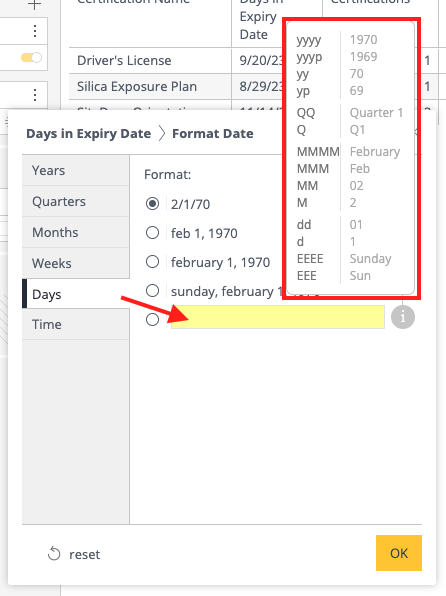Click the OK button
Viewport: 446px width, 596px height.
tap(399, 553)
